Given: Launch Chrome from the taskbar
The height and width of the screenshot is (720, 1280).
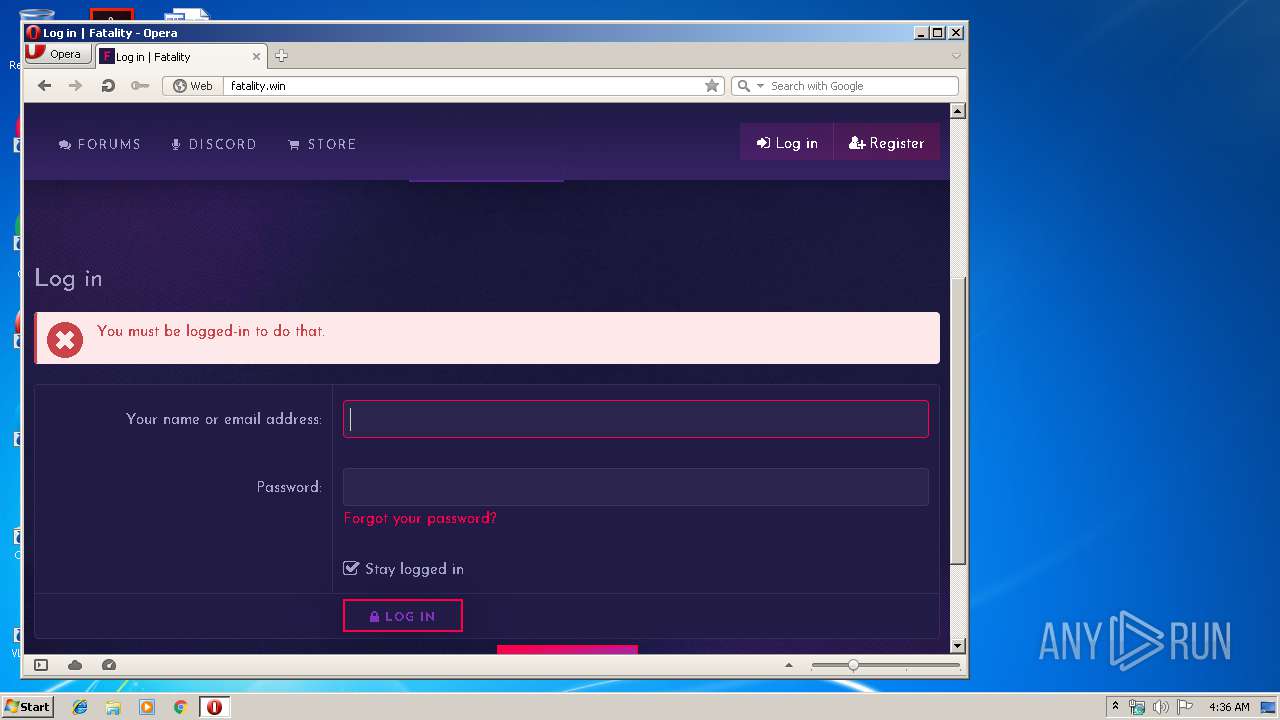Looking at the screenshot, I should 180,707.
